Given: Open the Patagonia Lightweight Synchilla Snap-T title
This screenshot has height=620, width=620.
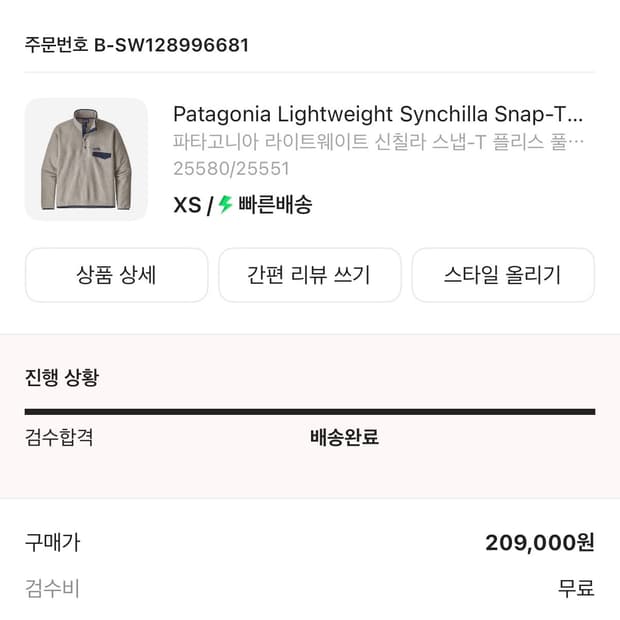Looking at the screenshot, I should 377,113.
